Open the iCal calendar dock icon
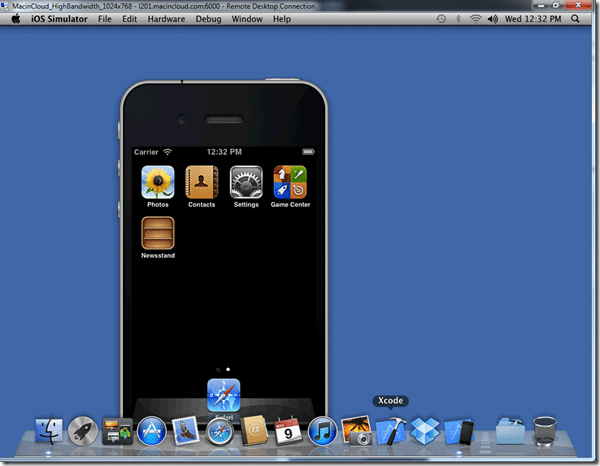The height and width of the screenshot is (466, 600). (x=288, y=431)
